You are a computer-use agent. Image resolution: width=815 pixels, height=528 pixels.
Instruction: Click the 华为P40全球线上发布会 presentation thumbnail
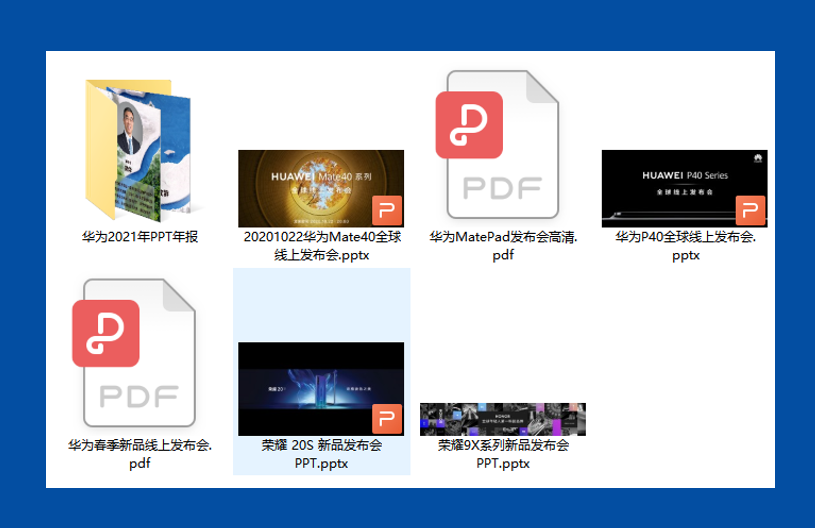pyautogui.click(x=685, y=189)
